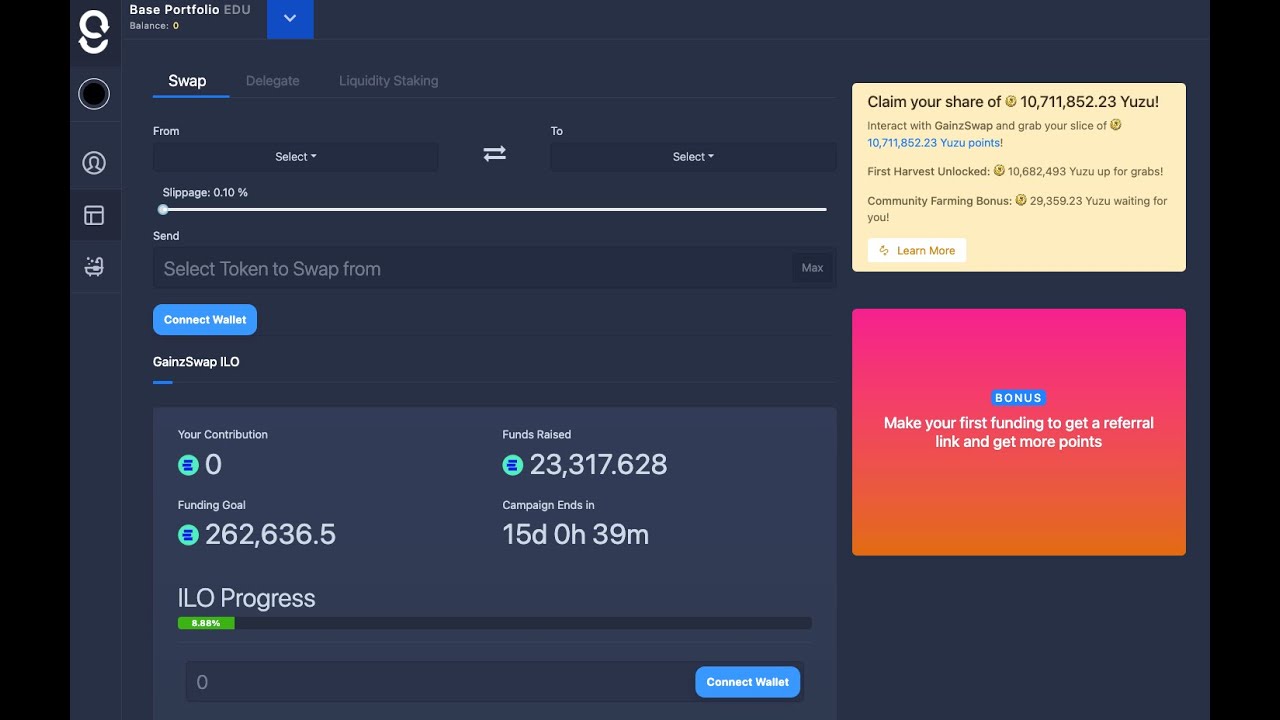Click the Funding Goal value 262,636.5
Image resolution: width=1280 pixels, height=720 pixels.
tap(270, 535)
